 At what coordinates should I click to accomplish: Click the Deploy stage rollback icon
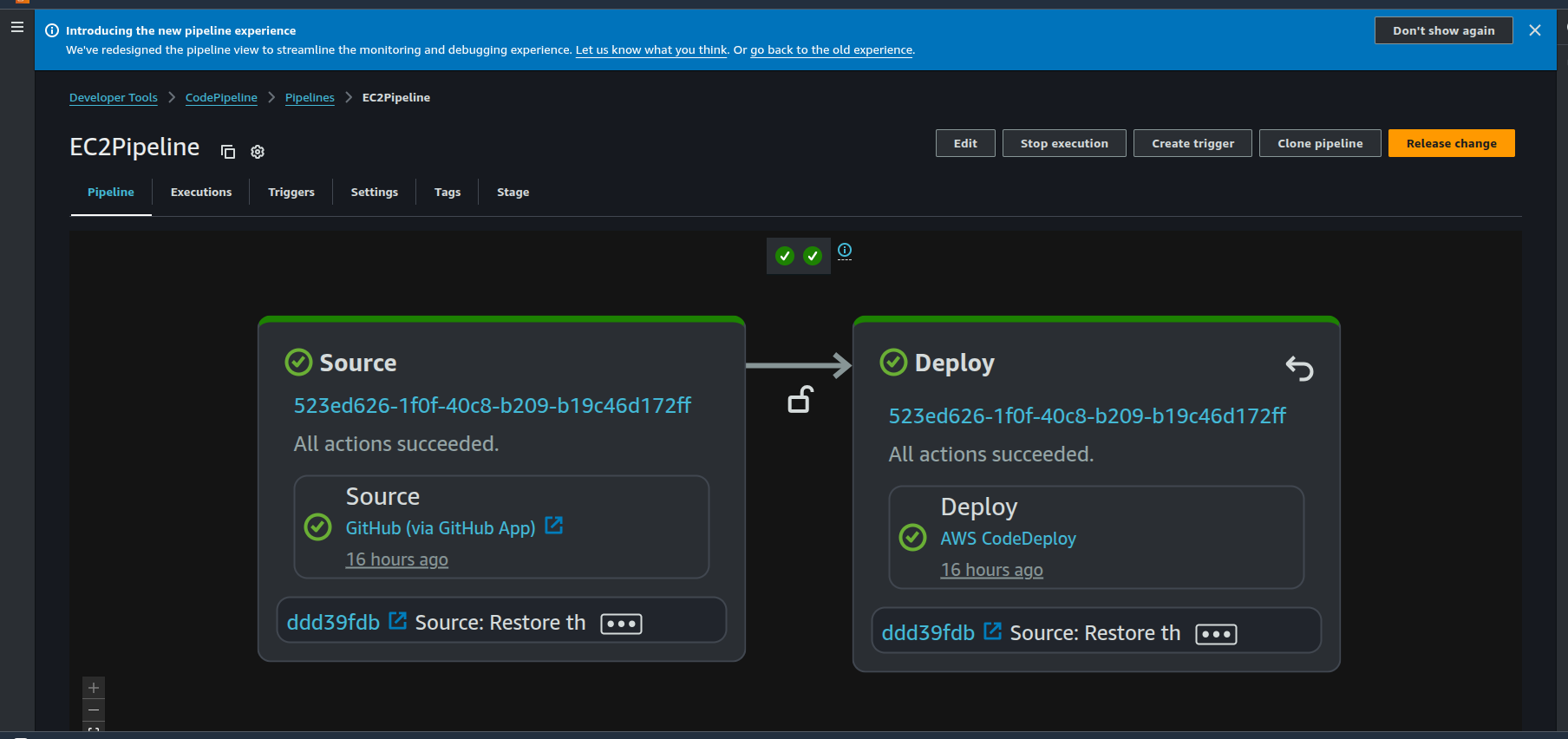1299,369
